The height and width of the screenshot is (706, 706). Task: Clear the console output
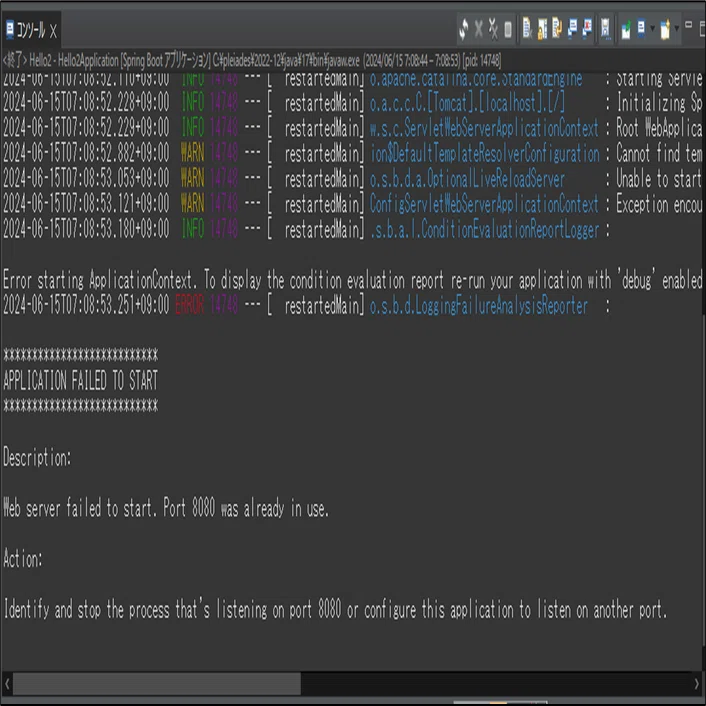(527, 30)
